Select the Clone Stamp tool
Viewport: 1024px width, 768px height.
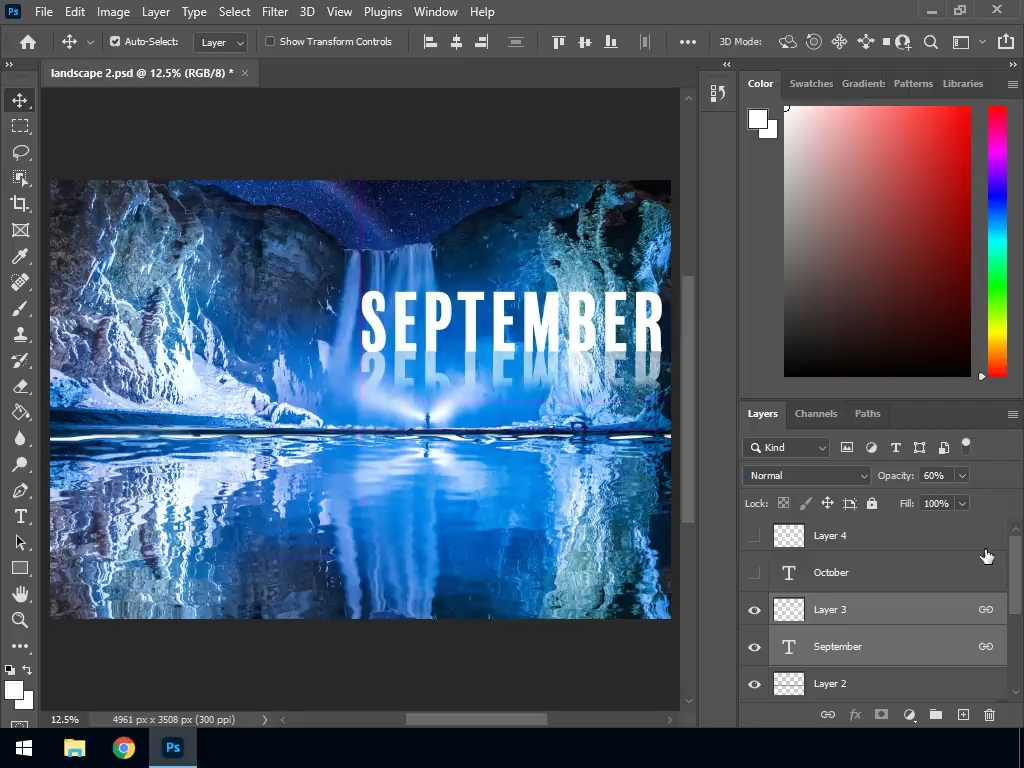click(20, 334)
